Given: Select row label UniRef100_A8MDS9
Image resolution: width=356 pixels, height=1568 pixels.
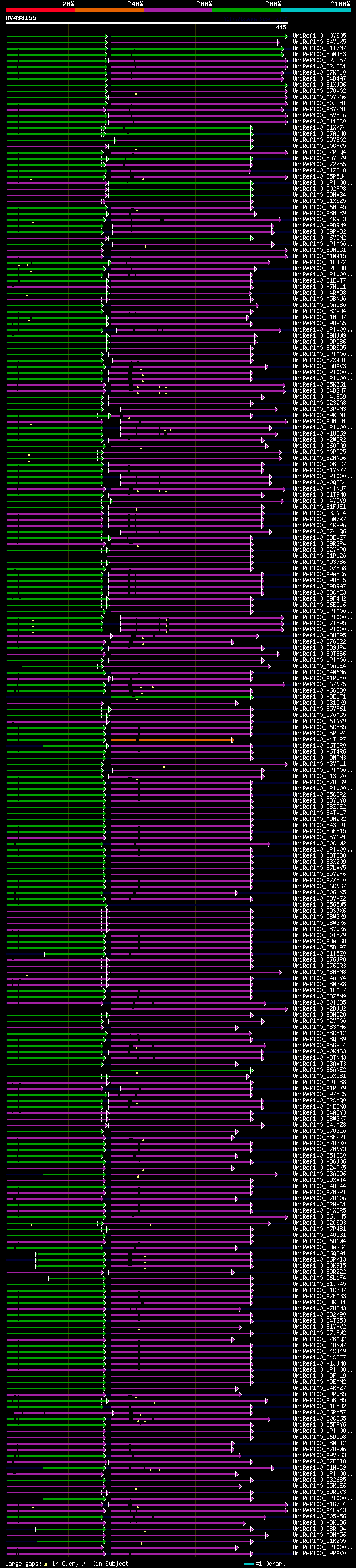Looking at the screenshot, I should (x=319, y=214).
